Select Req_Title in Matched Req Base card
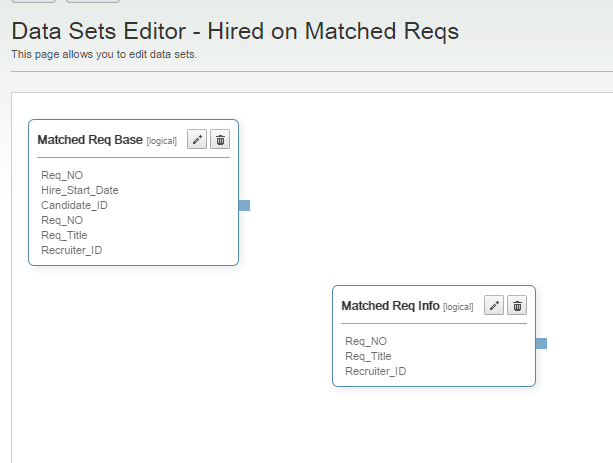 pyautogui.click(x=64, y=235)
